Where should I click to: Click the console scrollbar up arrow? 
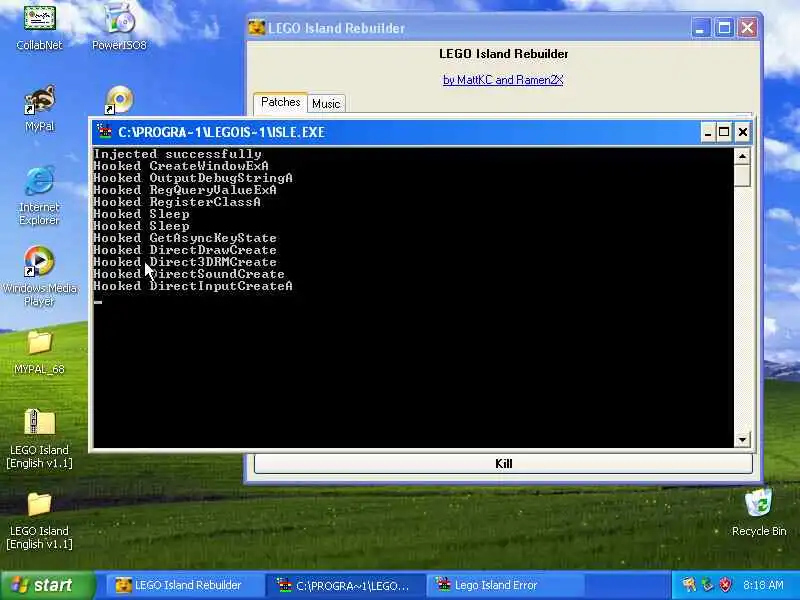[742, 157]
